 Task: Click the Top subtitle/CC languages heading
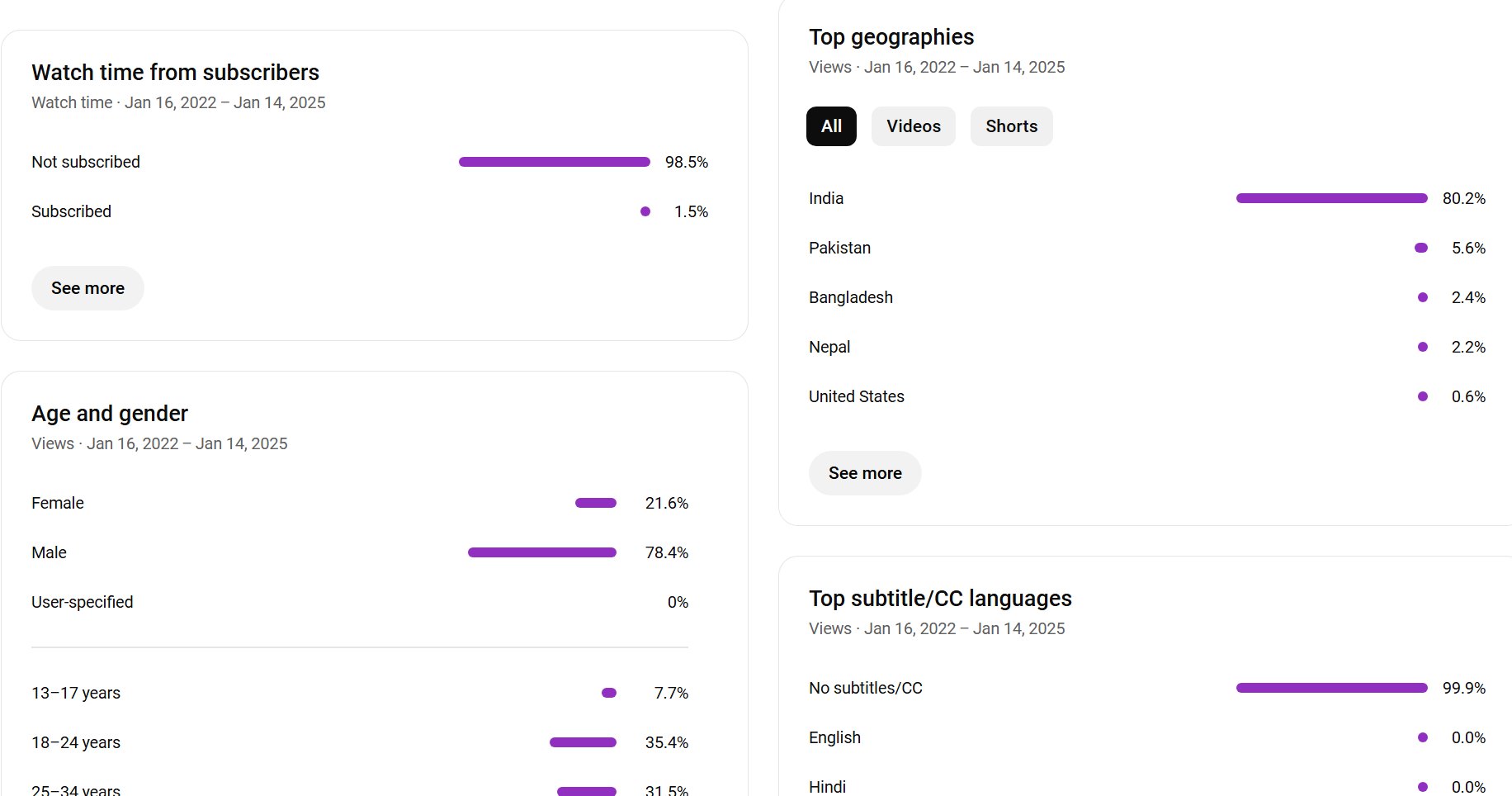point(940,598)
